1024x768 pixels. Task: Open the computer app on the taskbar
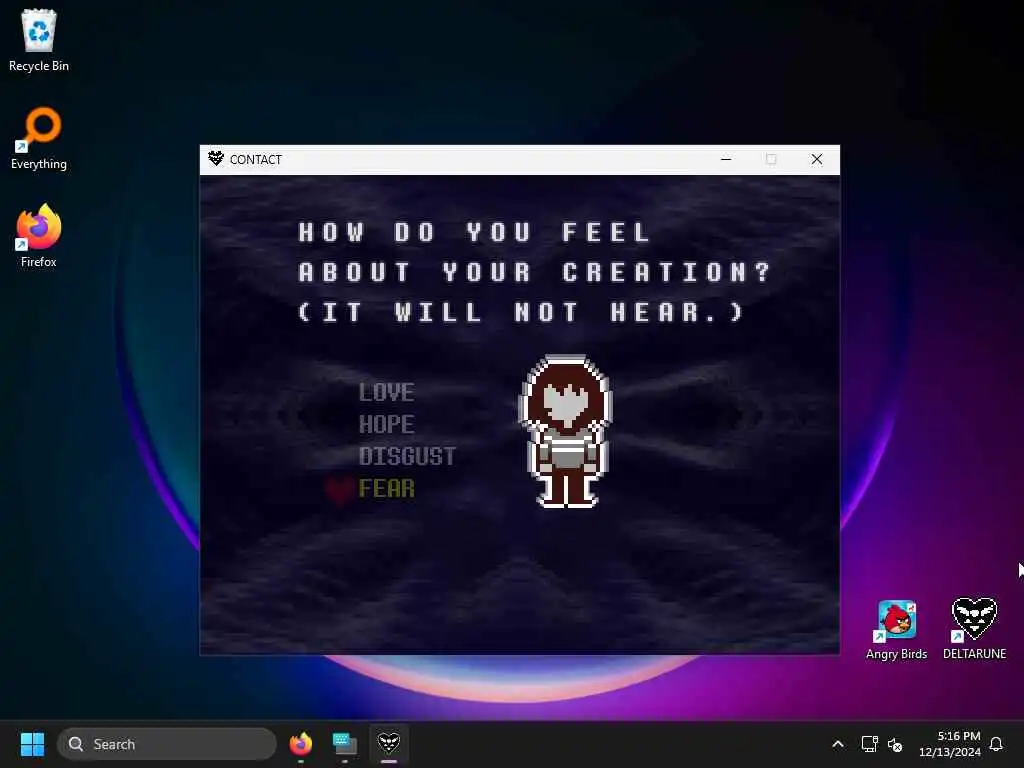tap(344, 744)
